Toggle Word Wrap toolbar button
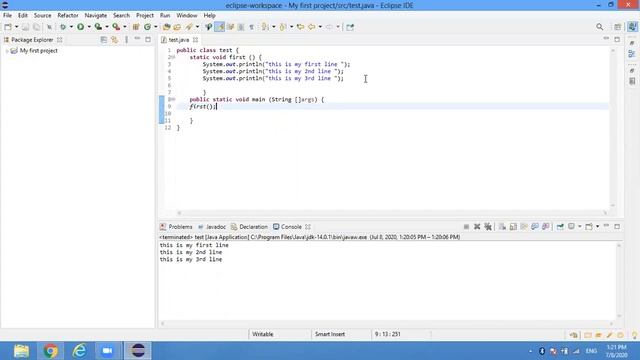Viewport: 640px width, 360px height. (230, 27)
